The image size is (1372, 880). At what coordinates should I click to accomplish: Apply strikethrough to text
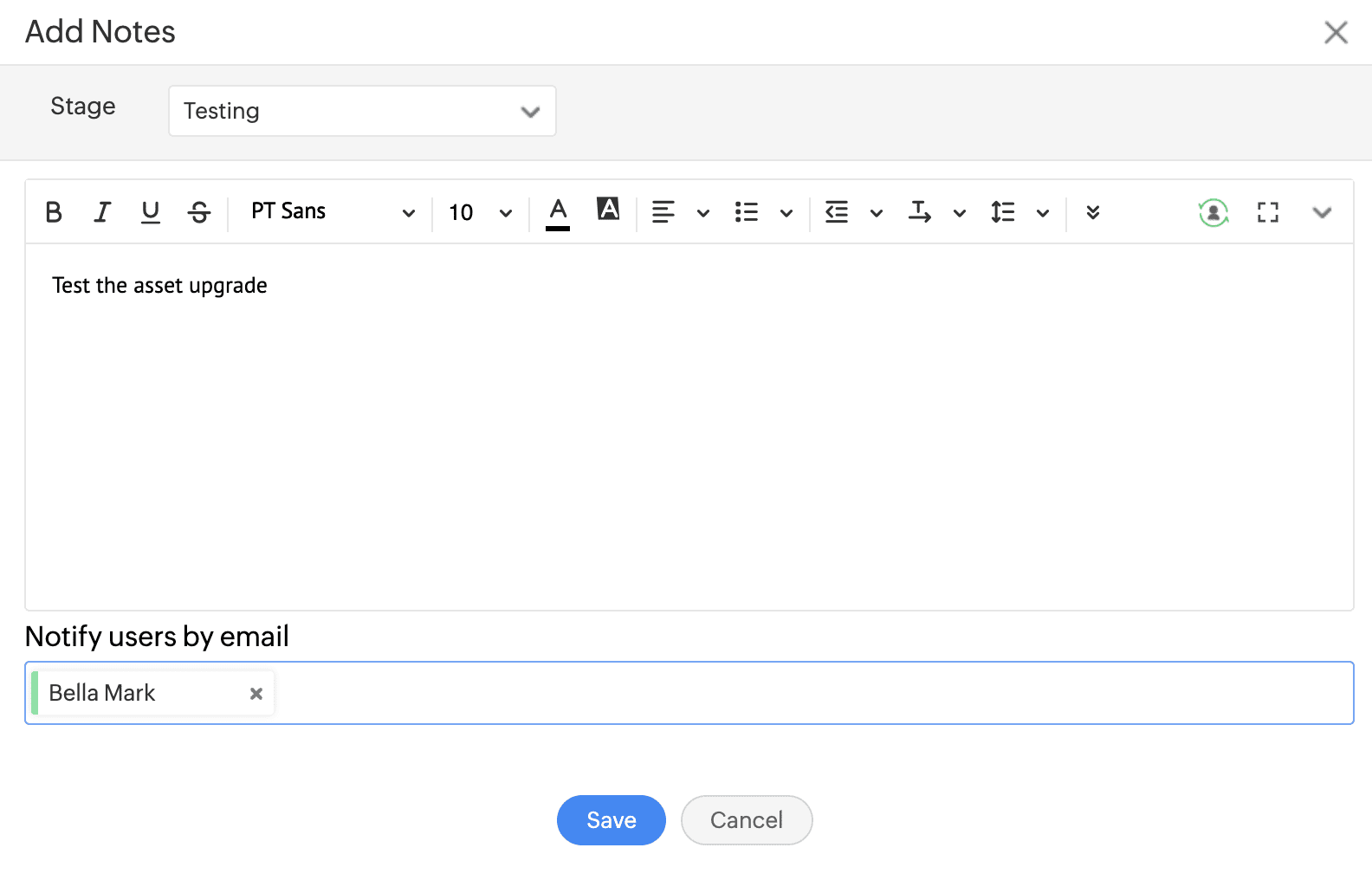[199, 212]
